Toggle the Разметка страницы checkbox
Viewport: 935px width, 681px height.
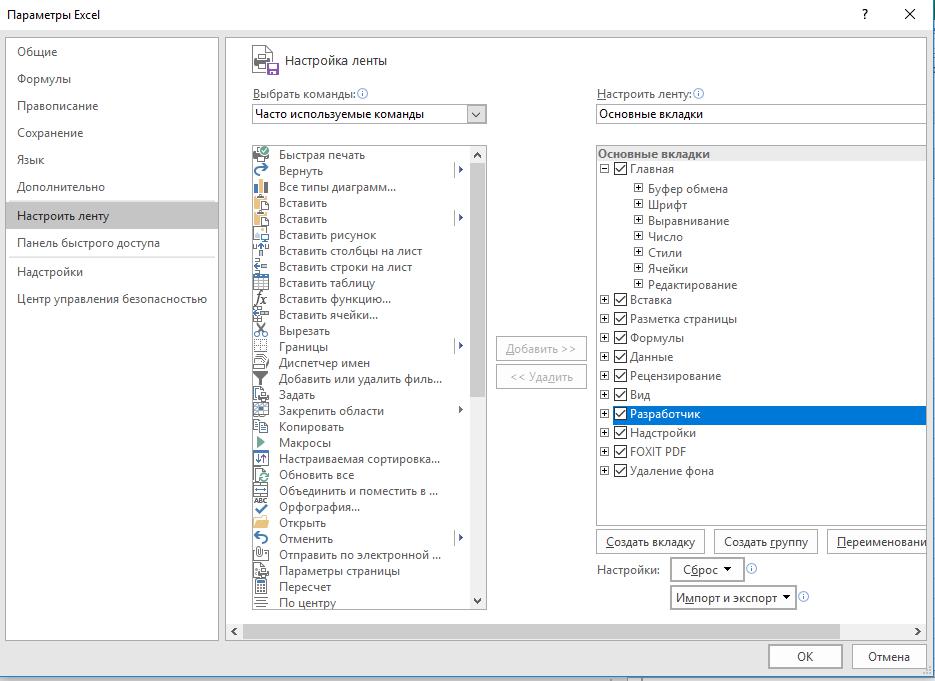pyautogui.click(x=620, y=319)
